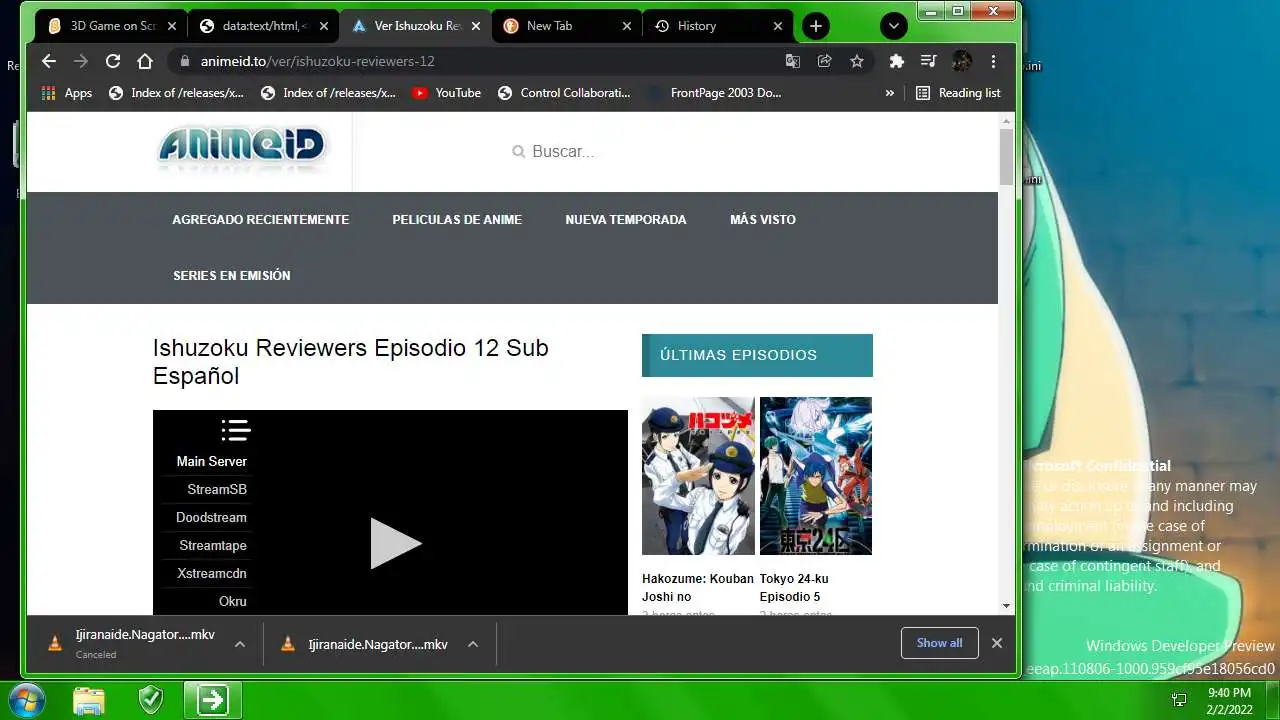Image resolution: width=1280 pixels, height=720 pixels.
Task: Toggle the server list hamburger icon
Action: point(235,431)
